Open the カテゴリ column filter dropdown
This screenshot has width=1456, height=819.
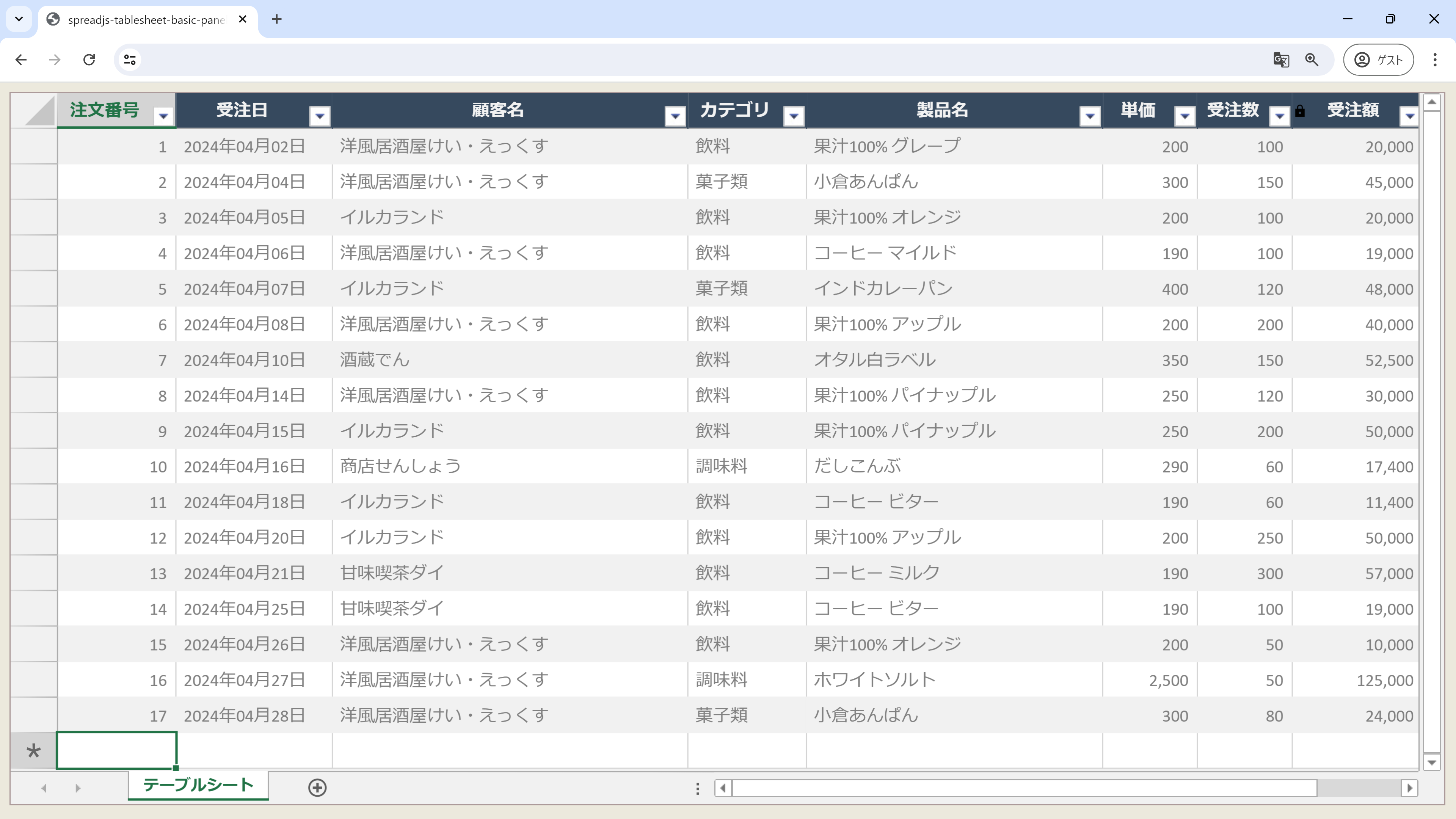coord(794,116)
